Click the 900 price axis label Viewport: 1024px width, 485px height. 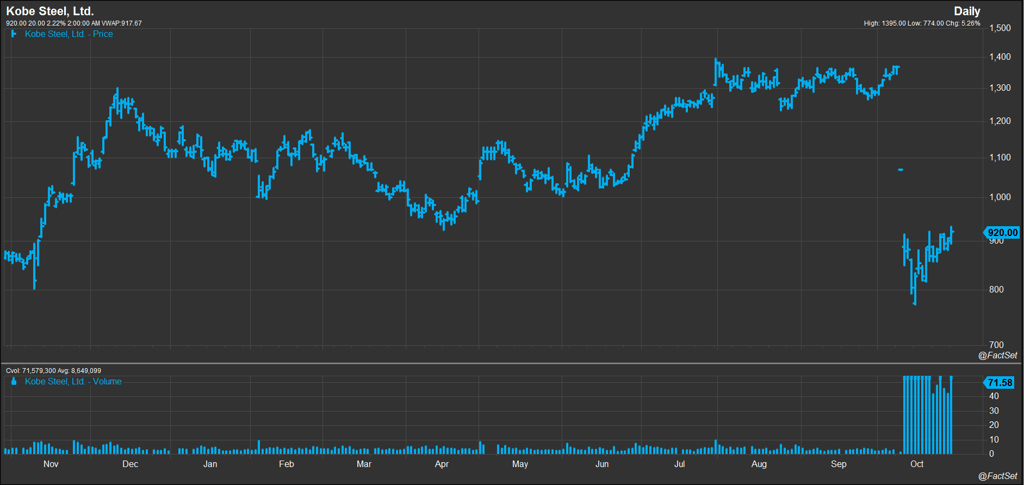click(x=997, y=242)
